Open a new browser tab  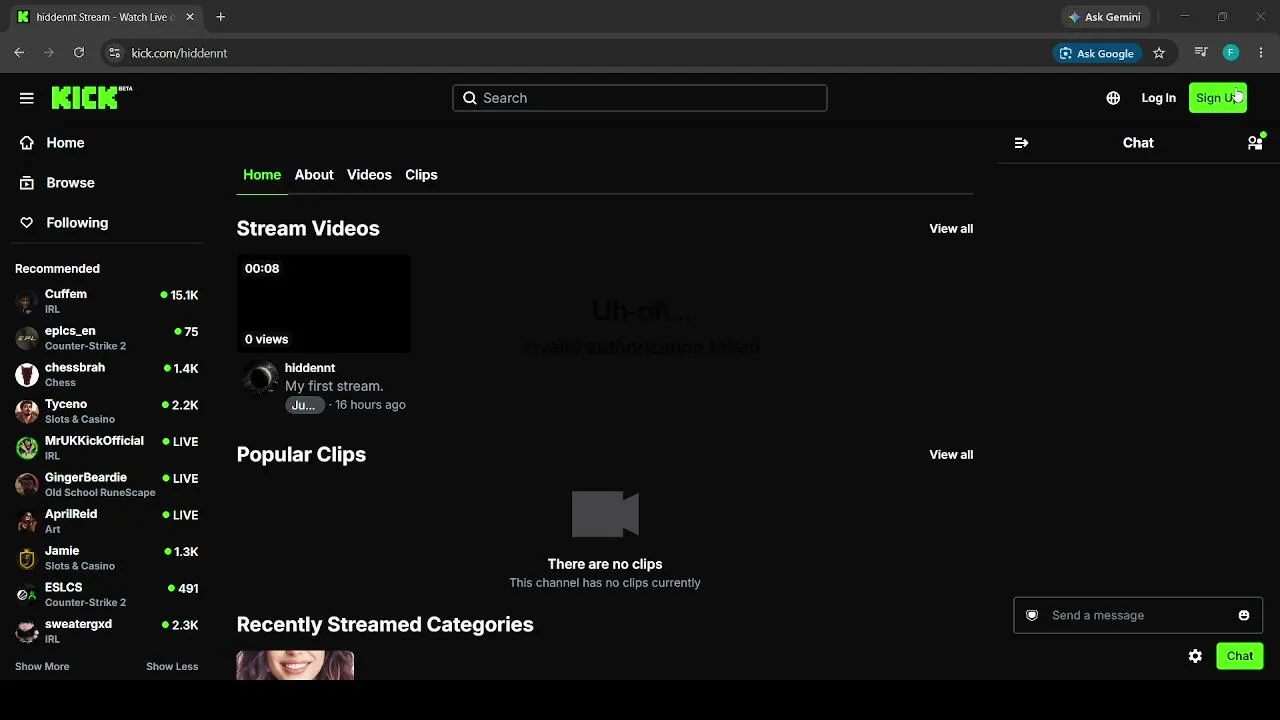[x=221, y=17]
